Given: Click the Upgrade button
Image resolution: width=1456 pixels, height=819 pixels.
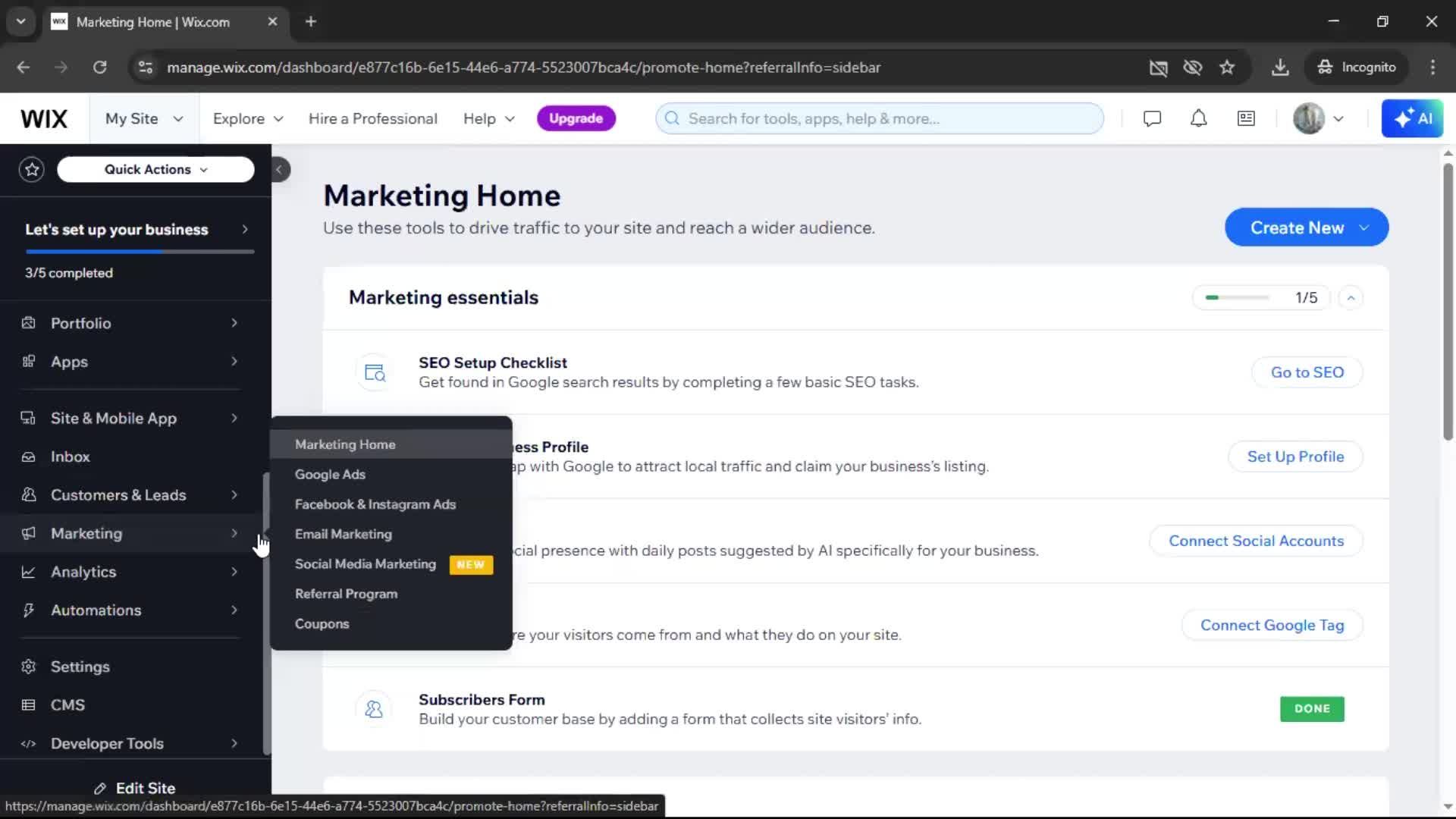Looking at the screenshot, I should click(x=576, y=119).
